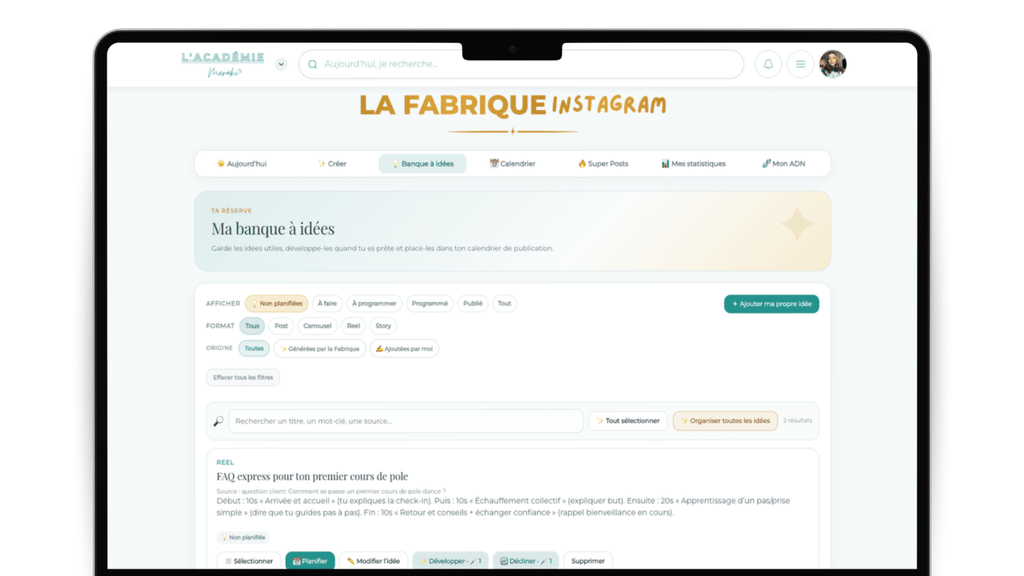Screen dimensions: 1024x576
Task: Filter format by Carrousel
Action: pos(317,326)
